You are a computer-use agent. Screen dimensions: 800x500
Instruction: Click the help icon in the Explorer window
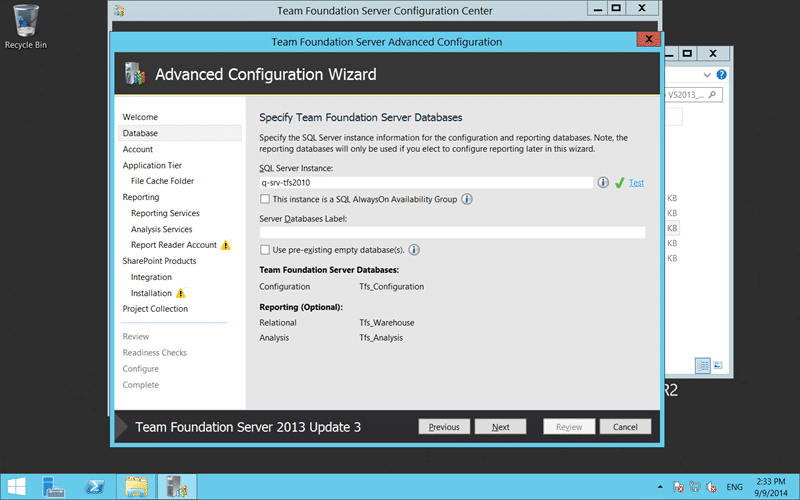pyautogui.click(x=721, y=74)
